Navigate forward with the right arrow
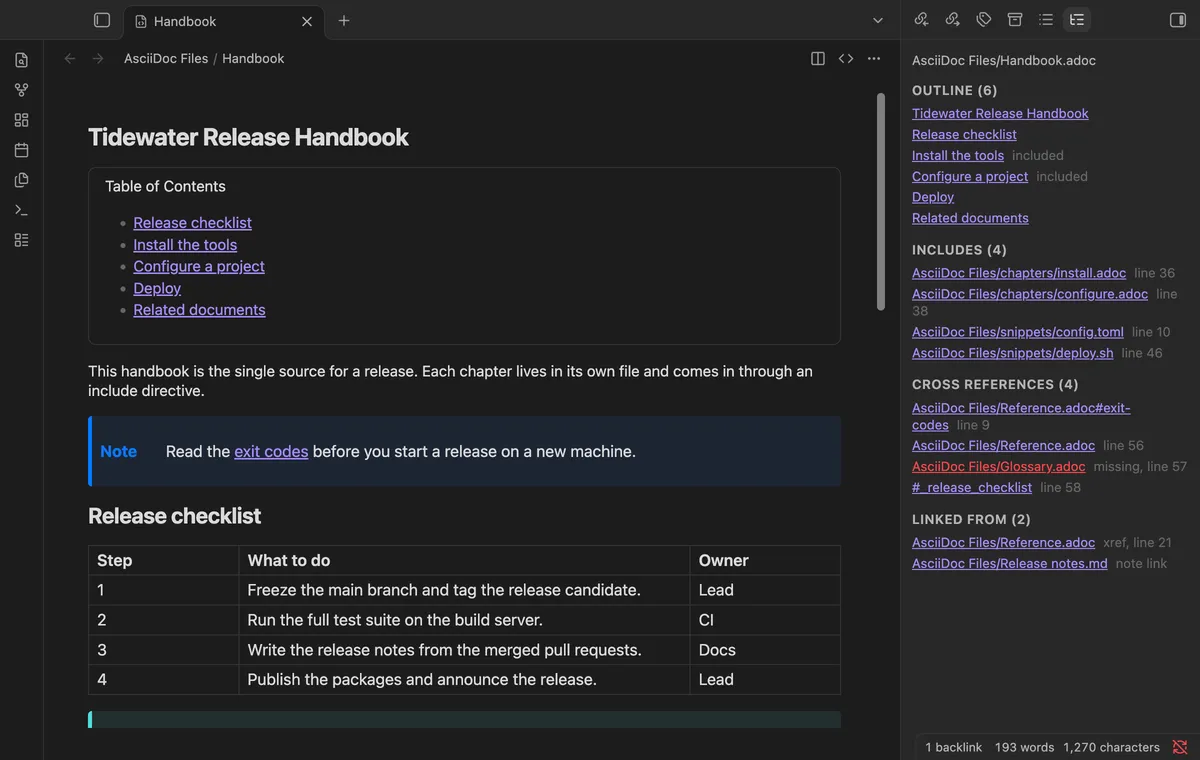The height and width of the screenshot is (760, 1200). (97, 59)
